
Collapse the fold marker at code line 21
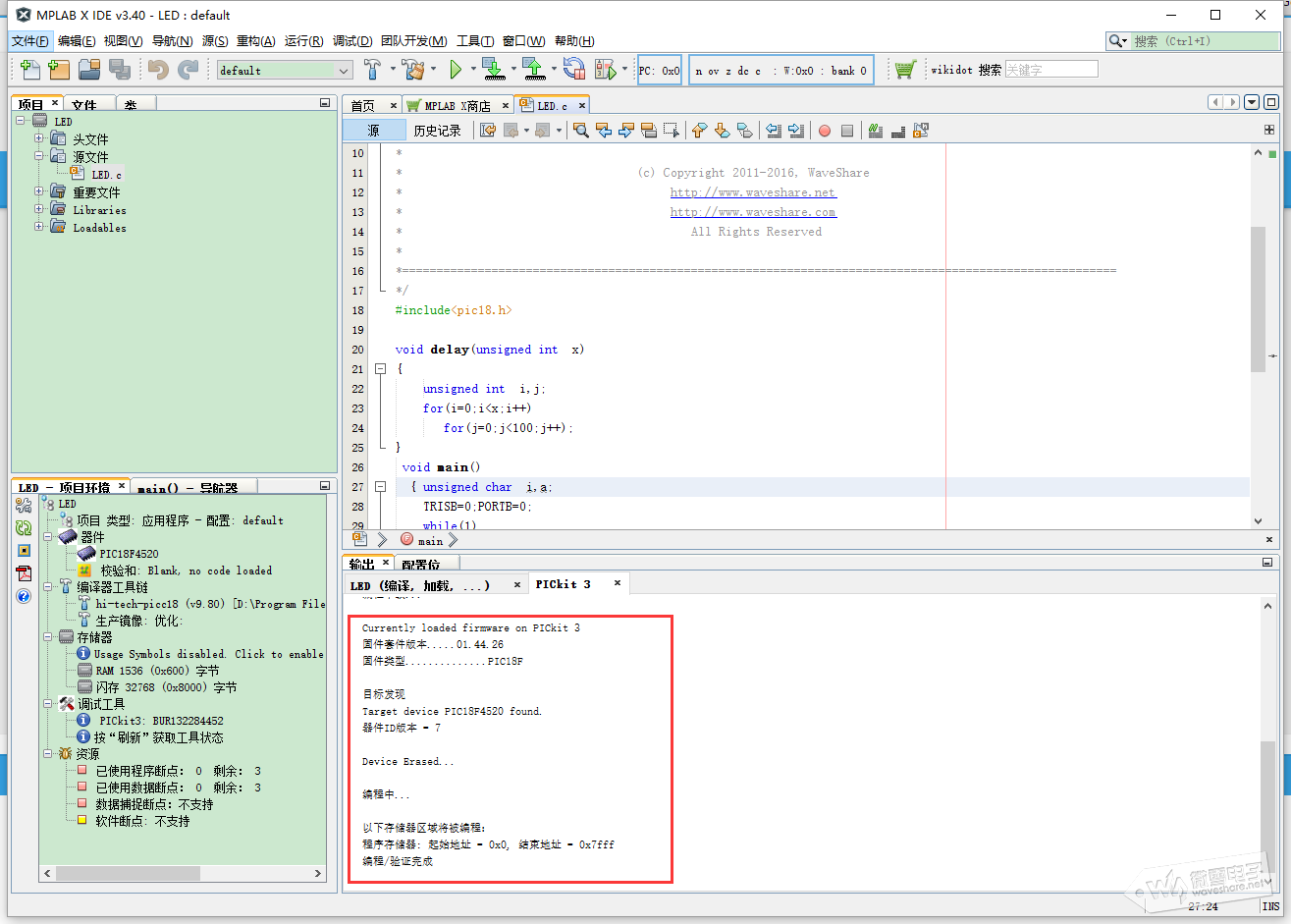pyautogui.click(x=380, y=369)
